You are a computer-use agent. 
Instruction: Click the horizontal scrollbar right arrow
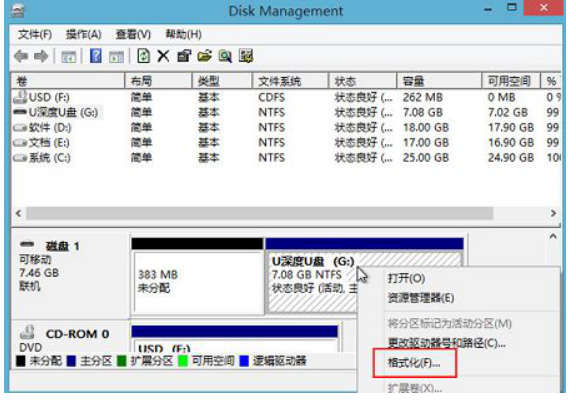click(554, 213)
